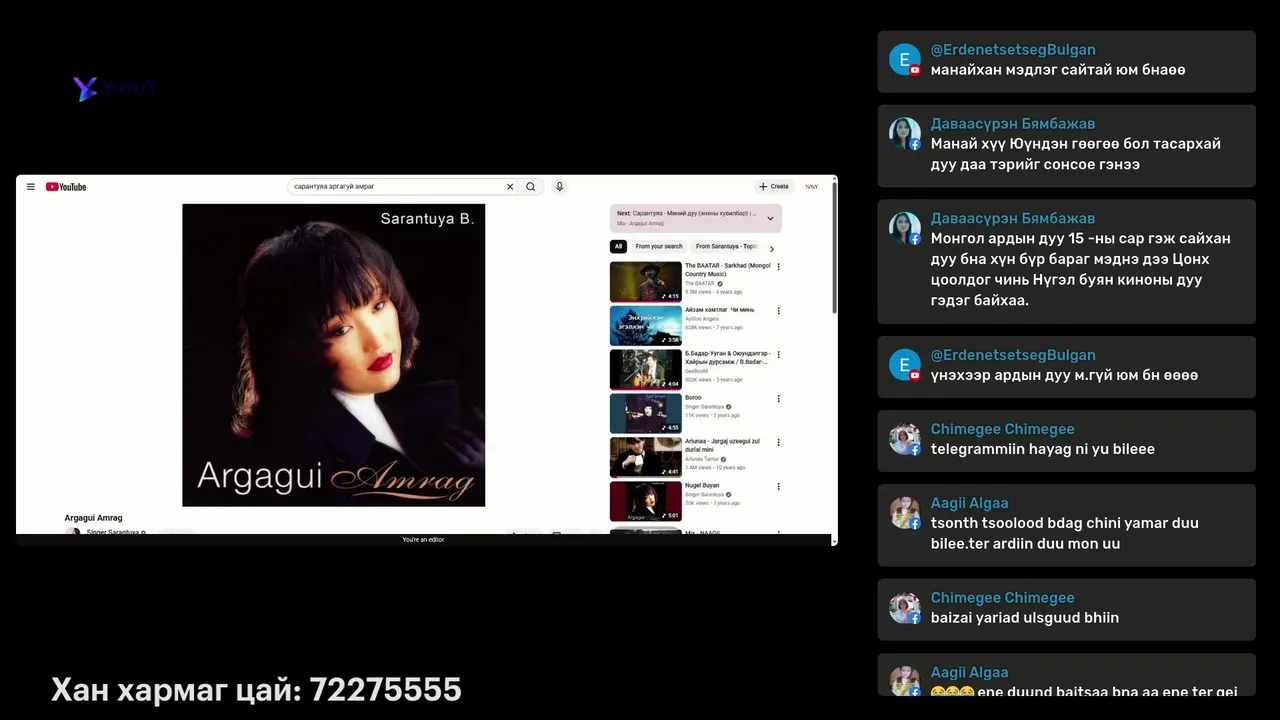1280x720 pixels.
Task: Open options for Айзам хамтлаг Чи минь
Action: (779, 311)
